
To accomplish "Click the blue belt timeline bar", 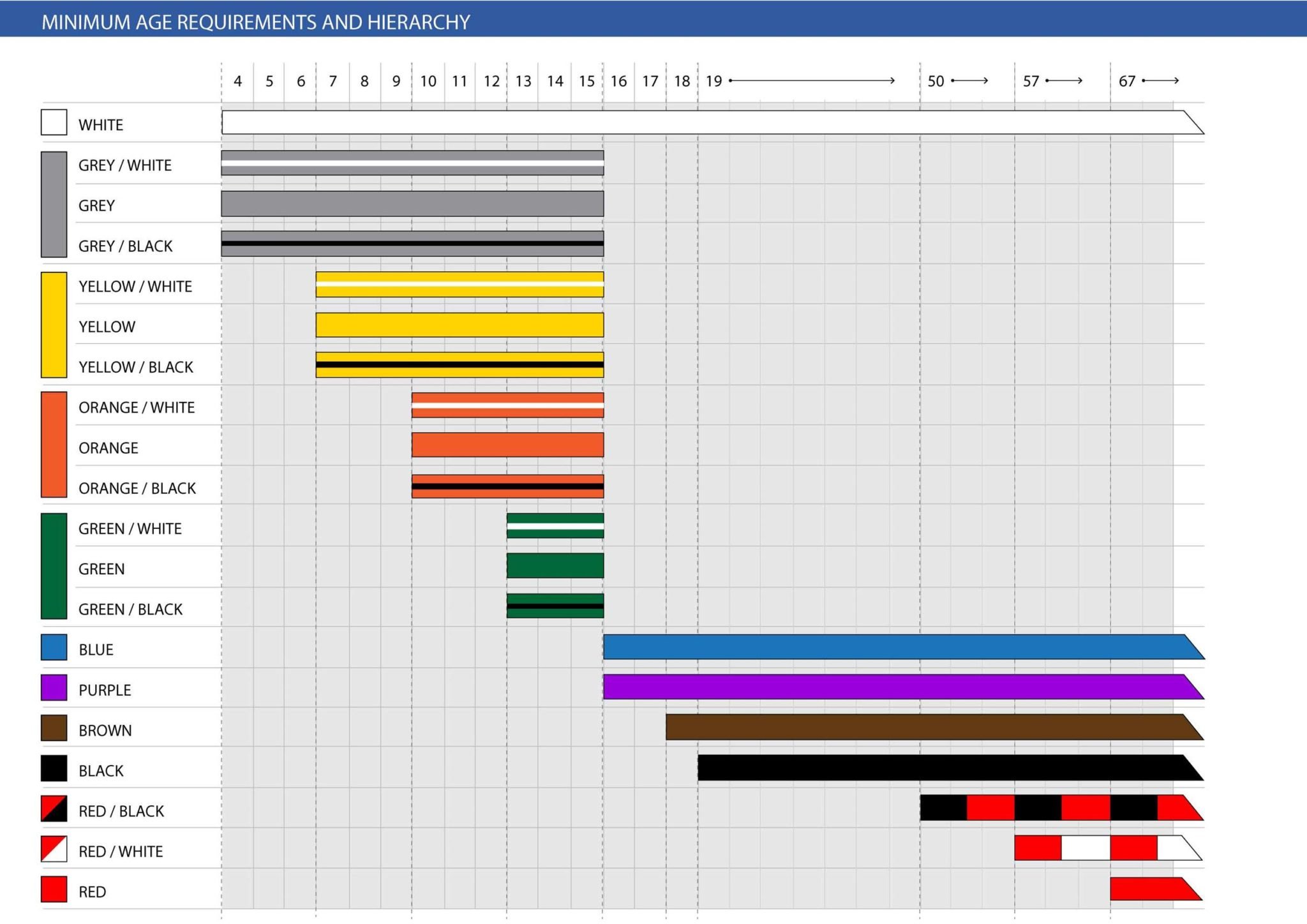I will click(904, 646).
